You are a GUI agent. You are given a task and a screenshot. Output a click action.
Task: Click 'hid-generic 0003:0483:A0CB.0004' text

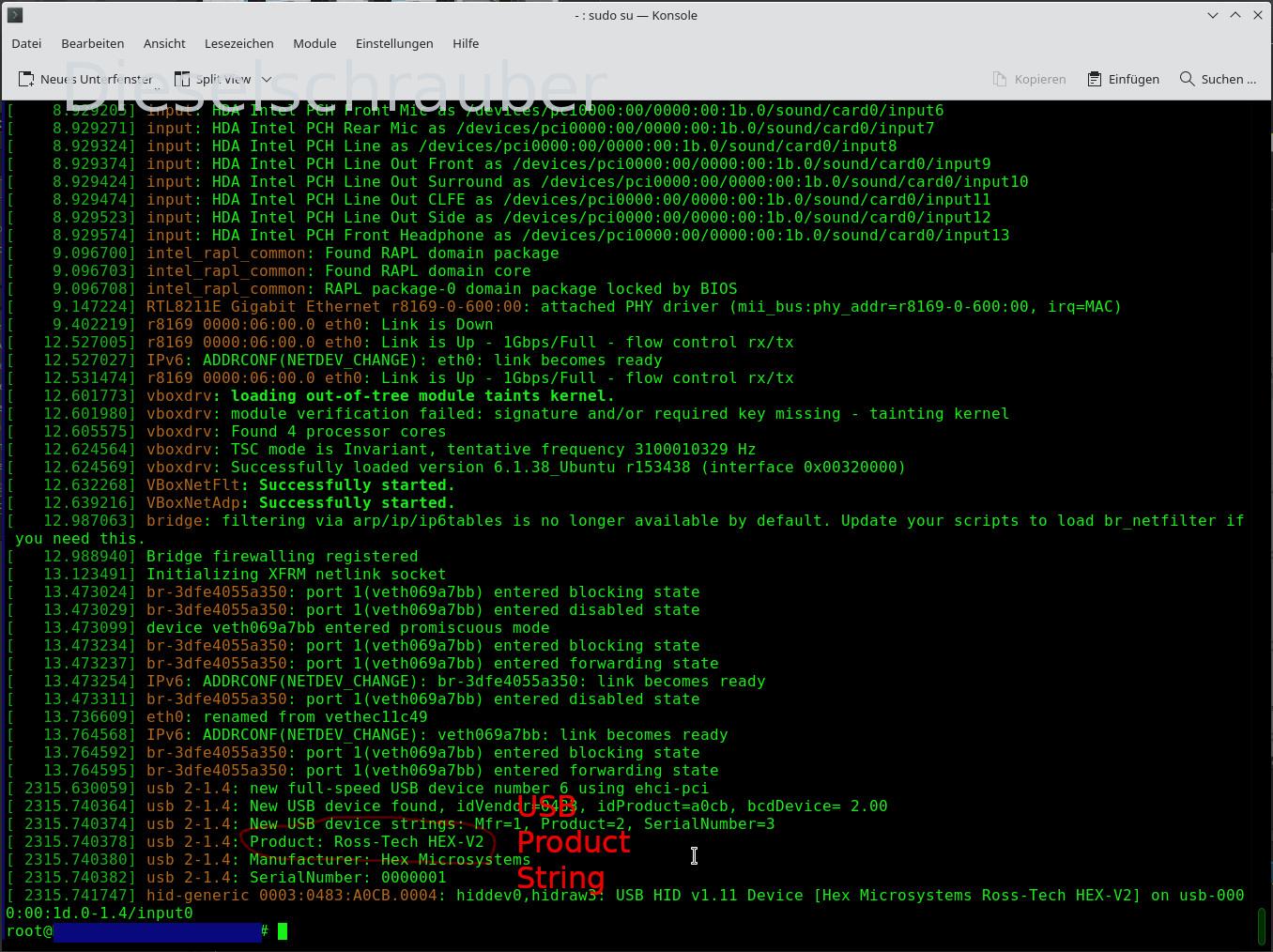(x=291, y=895)
